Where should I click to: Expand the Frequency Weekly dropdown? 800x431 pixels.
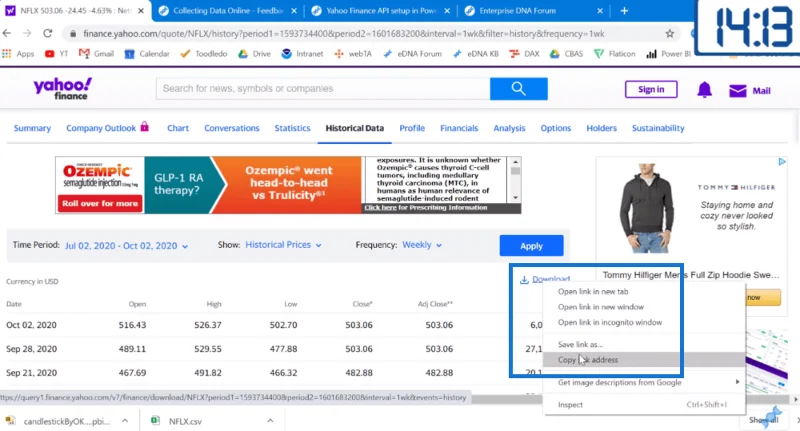pos(422,245)
